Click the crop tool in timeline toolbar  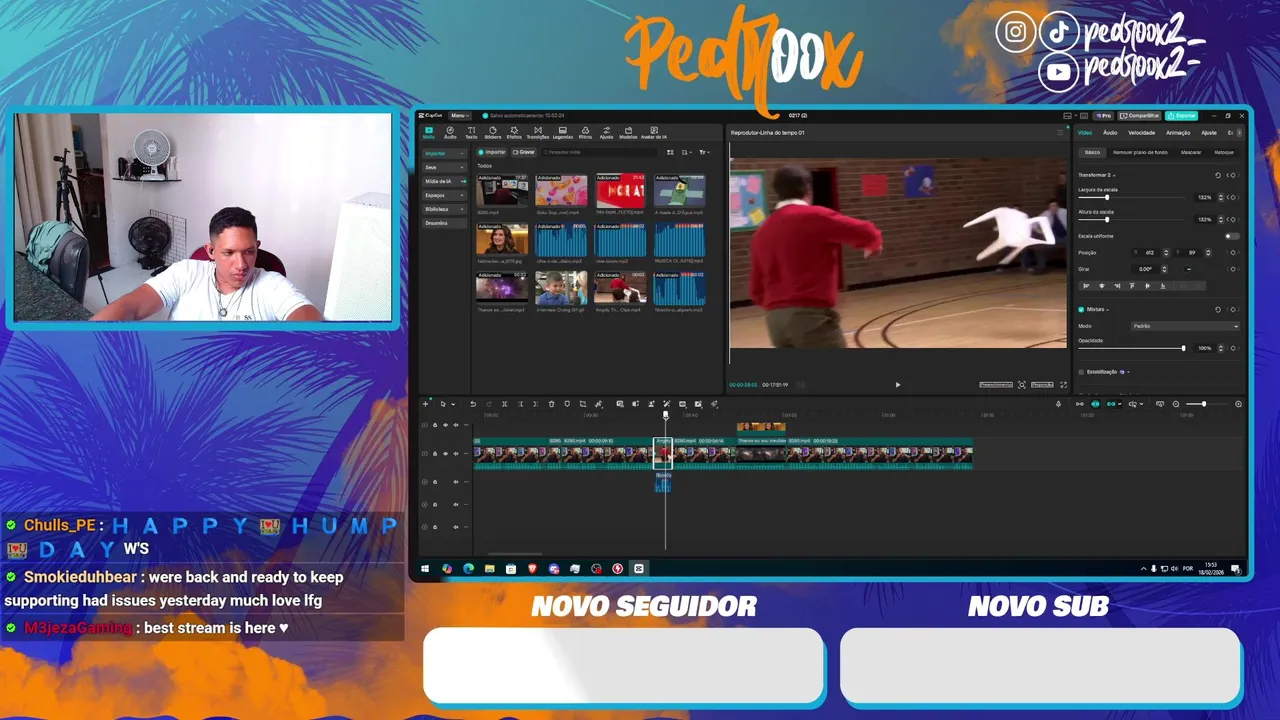pos(583,404)
